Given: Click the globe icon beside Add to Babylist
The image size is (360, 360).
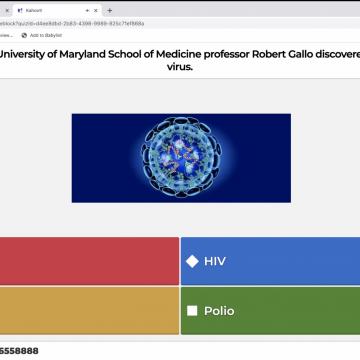Looking at the screenshot, I should (24, 35).
